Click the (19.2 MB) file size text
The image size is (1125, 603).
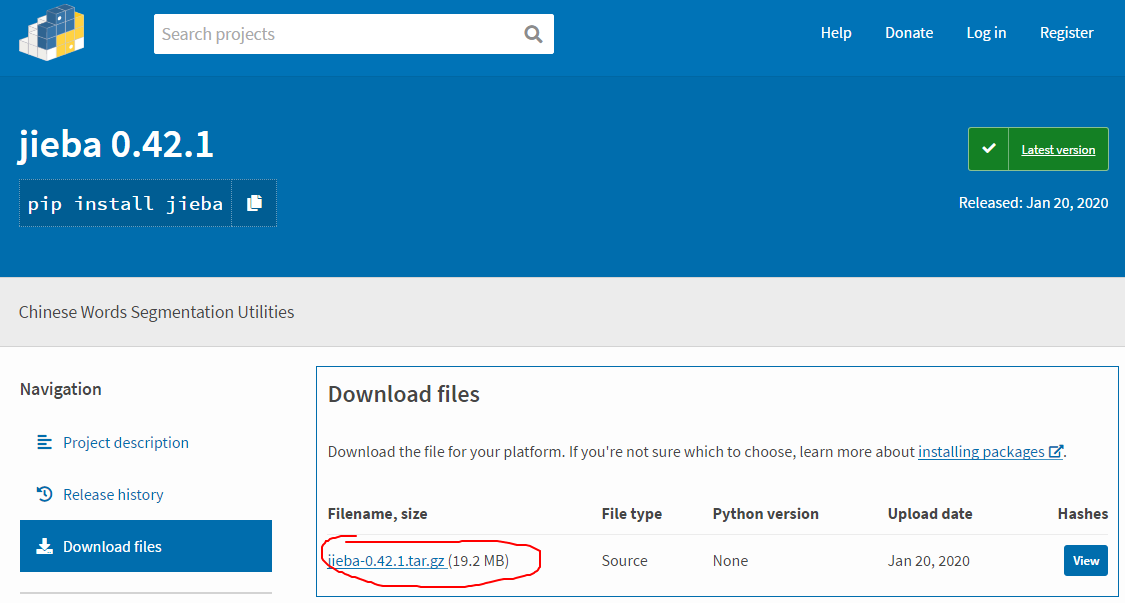[x=479, y=561]
